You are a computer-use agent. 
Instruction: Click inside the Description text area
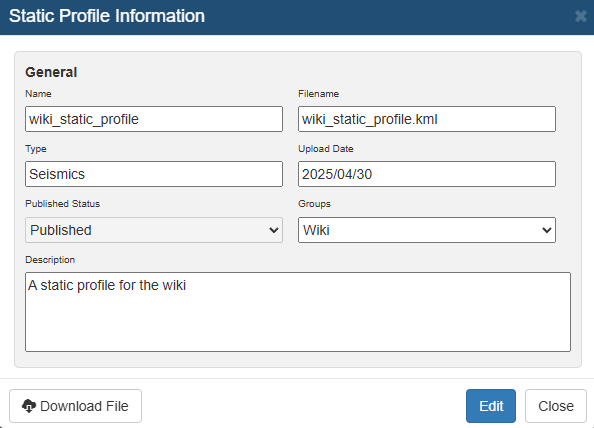coord(298,312)
